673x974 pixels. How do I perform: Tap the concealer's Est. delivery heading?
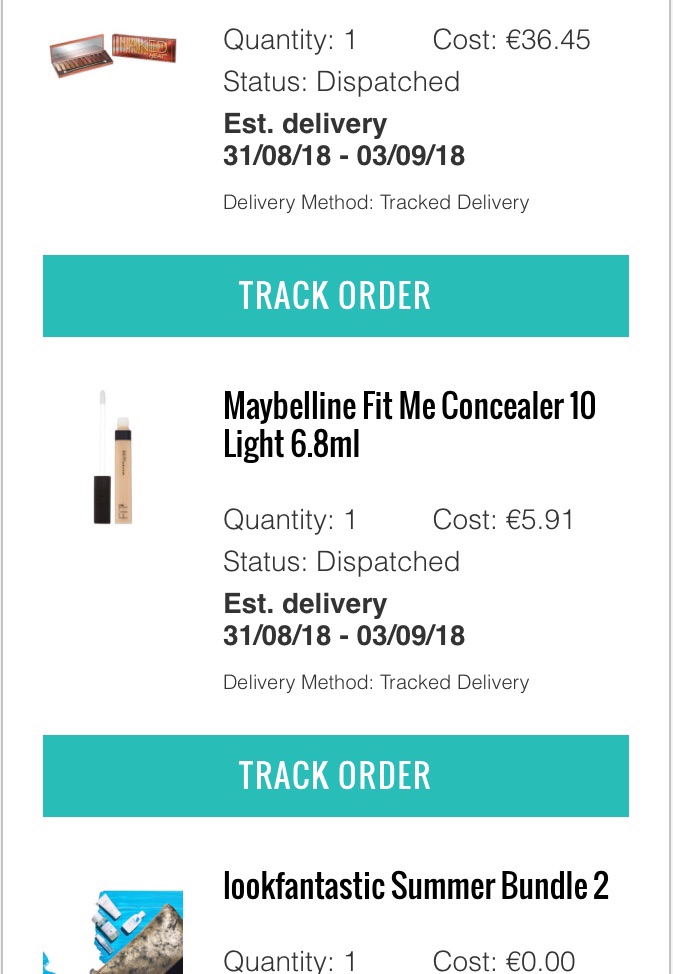pyautogui.click(x=305, y=604)
